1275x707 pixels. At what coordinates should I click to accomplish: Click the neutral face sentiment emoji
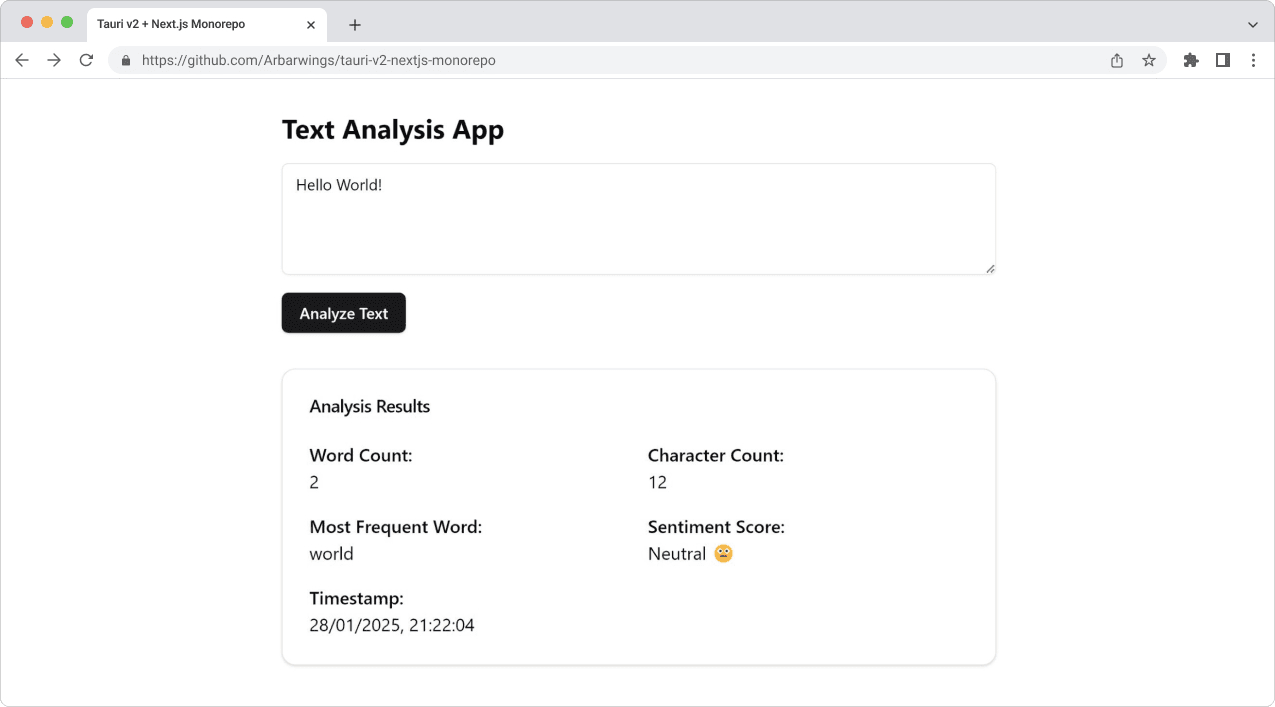pyautogui.click(x=722, y=553)
